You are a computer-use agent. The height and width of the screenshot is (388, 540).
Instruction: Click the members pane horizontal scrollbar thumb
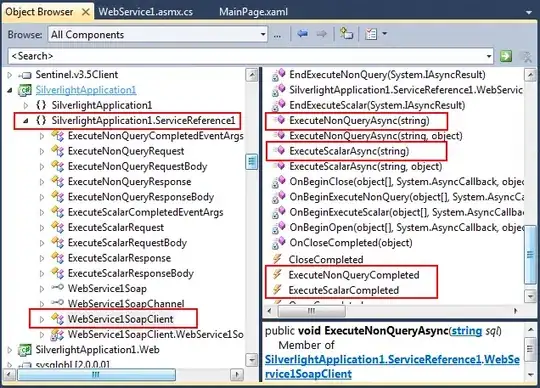point(311,311)
